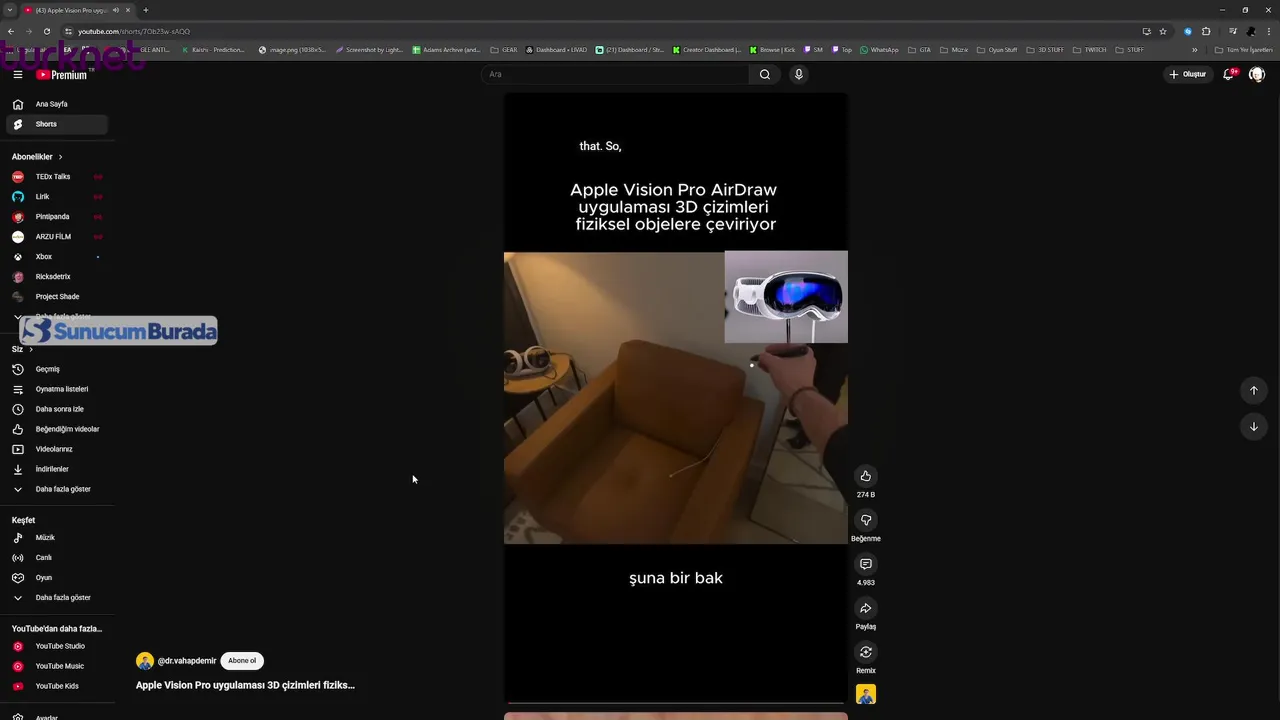Expand Daha fazla göster under Keşfet
The image size is (1280, 720).
click(x=56, y=598)
